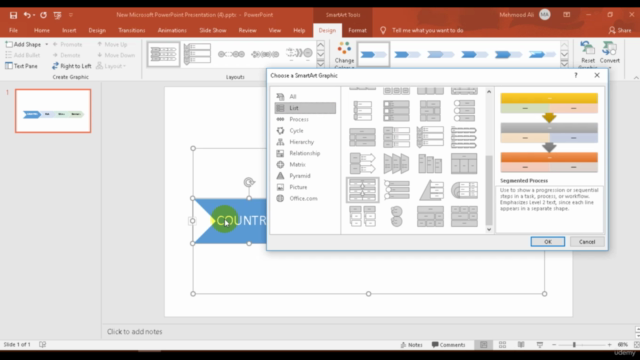The image size is (640, 360).
Task: Close the Choose a SmartArt Graphic dialog
Action: (x=597, y=76)
